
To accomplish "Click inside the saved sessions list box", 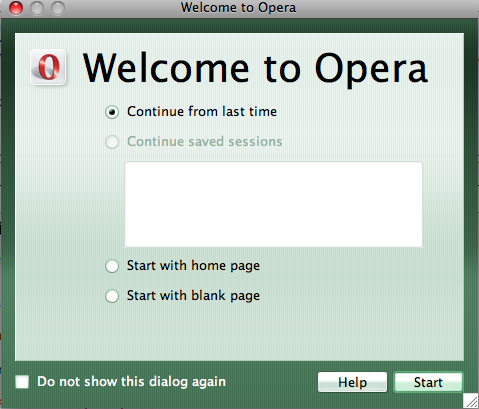I will [x=273, y=205].
